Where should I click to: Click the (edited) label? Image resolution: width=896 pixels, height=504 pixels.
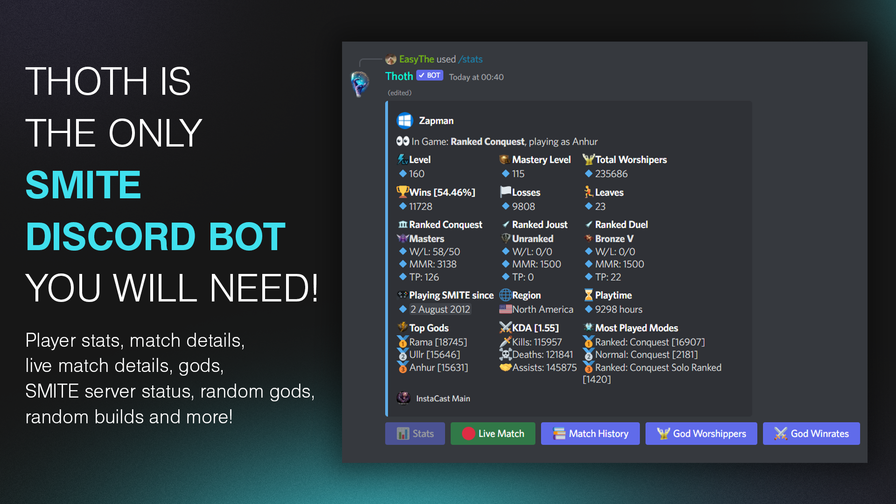tap(399, 93)
